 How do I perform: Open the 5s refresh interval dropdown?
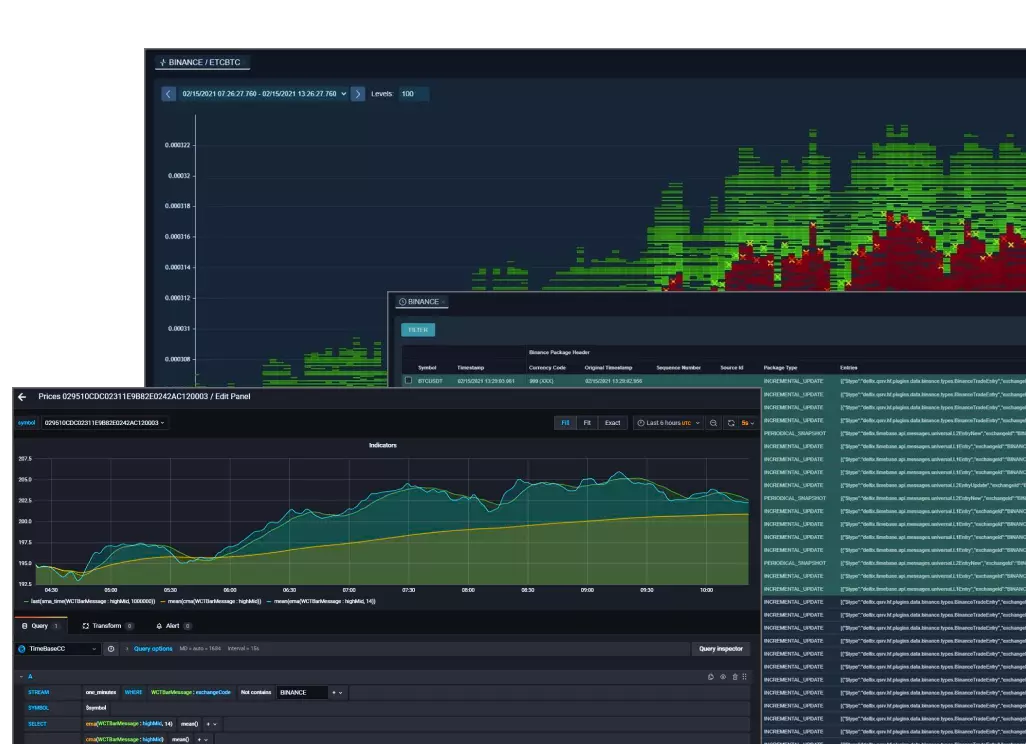747,423
